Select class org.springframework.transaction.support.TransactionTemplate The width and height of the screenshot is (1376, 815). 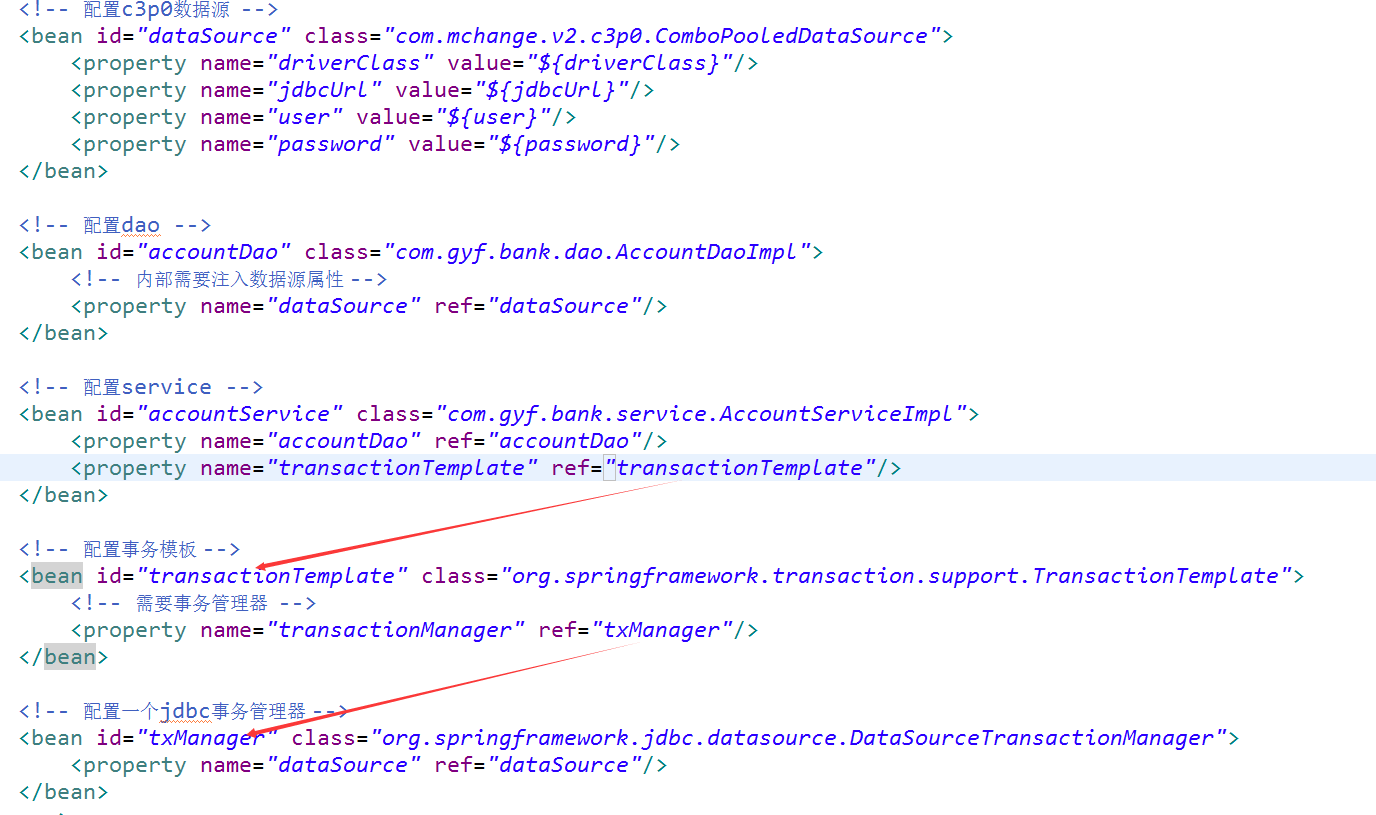pyautogui.click(x=896, y=576)
